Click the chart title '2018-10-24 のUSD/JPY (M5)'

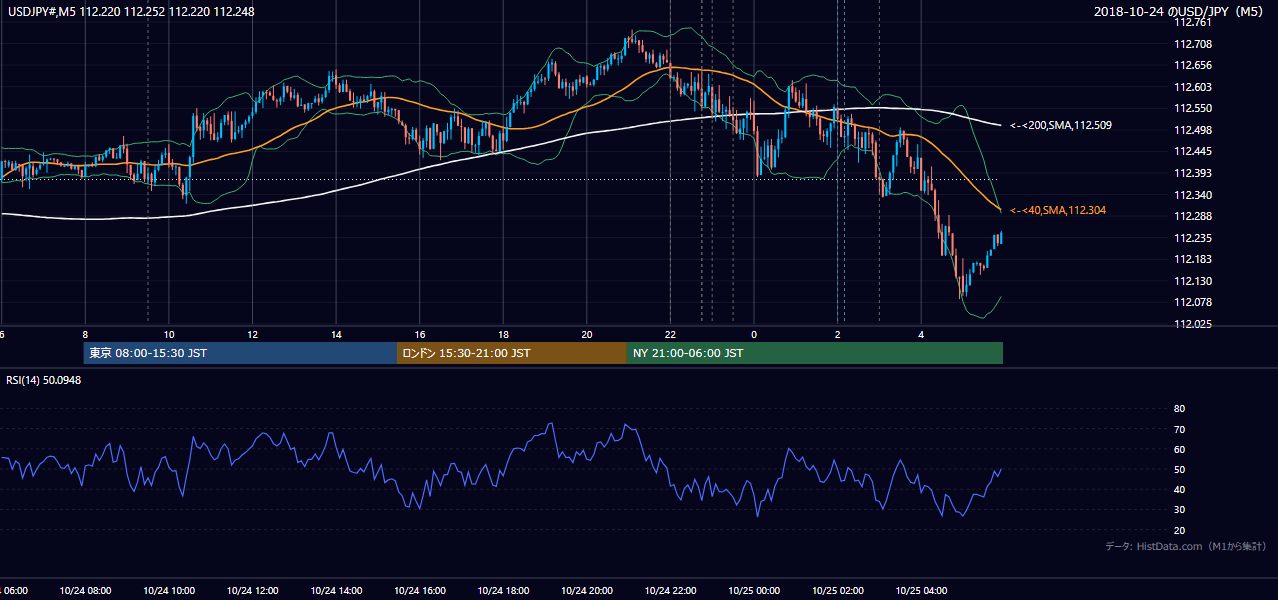[x=1181, y=12]
